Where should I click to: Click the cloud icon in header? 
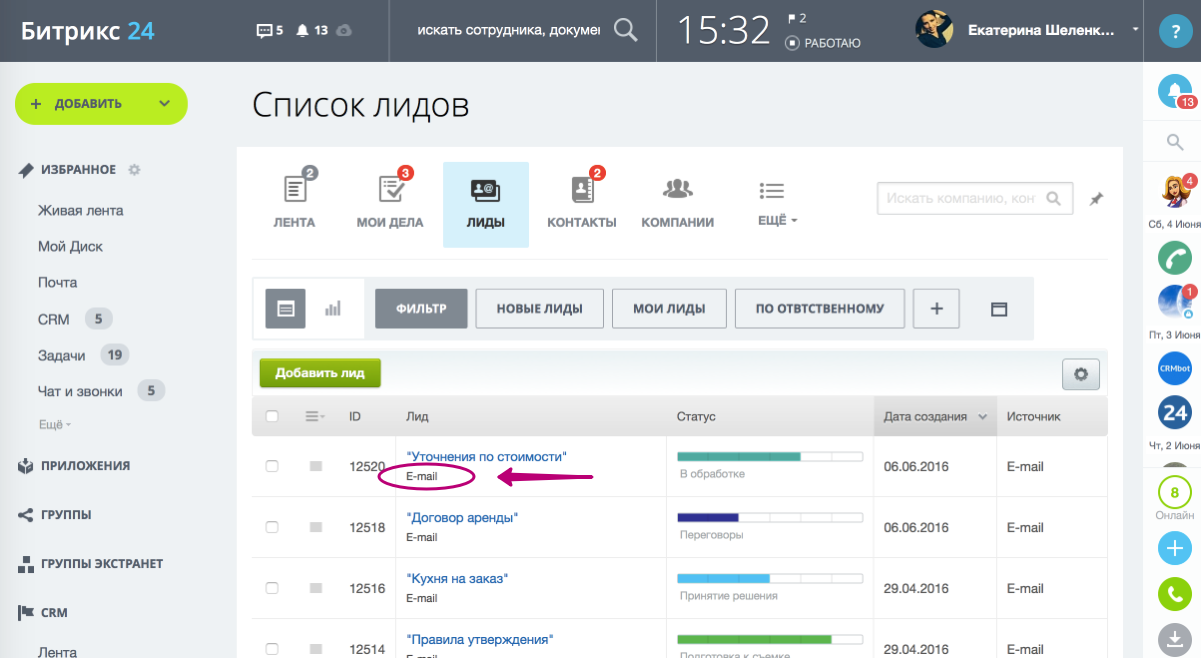(344, 31)
